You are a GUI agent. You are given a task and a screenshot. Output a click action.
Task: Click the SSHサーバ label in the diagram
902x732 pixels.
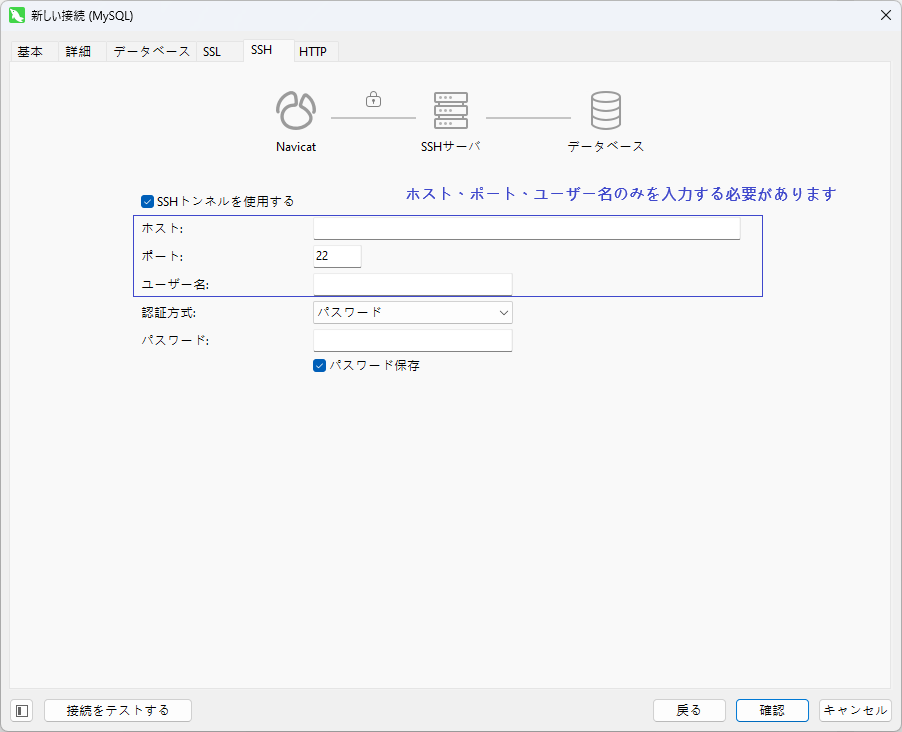click(x=450, y=147)
